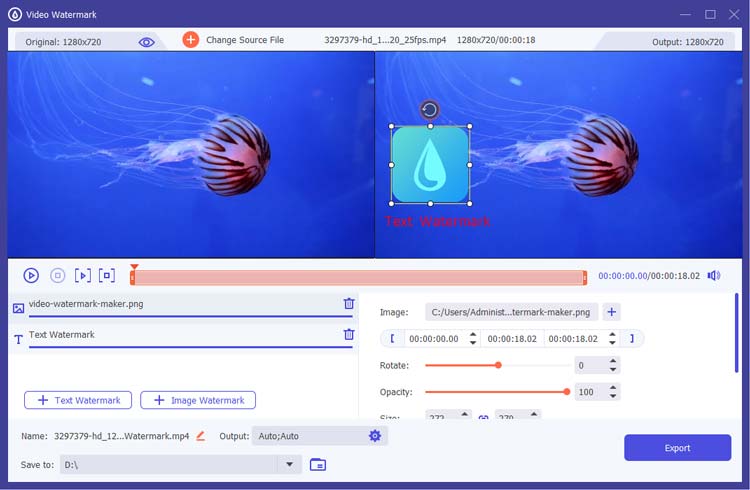The height and width of the screenshot is (490, 750).
Task: Set end point with right bracket
Action: [x=632, y=339]
